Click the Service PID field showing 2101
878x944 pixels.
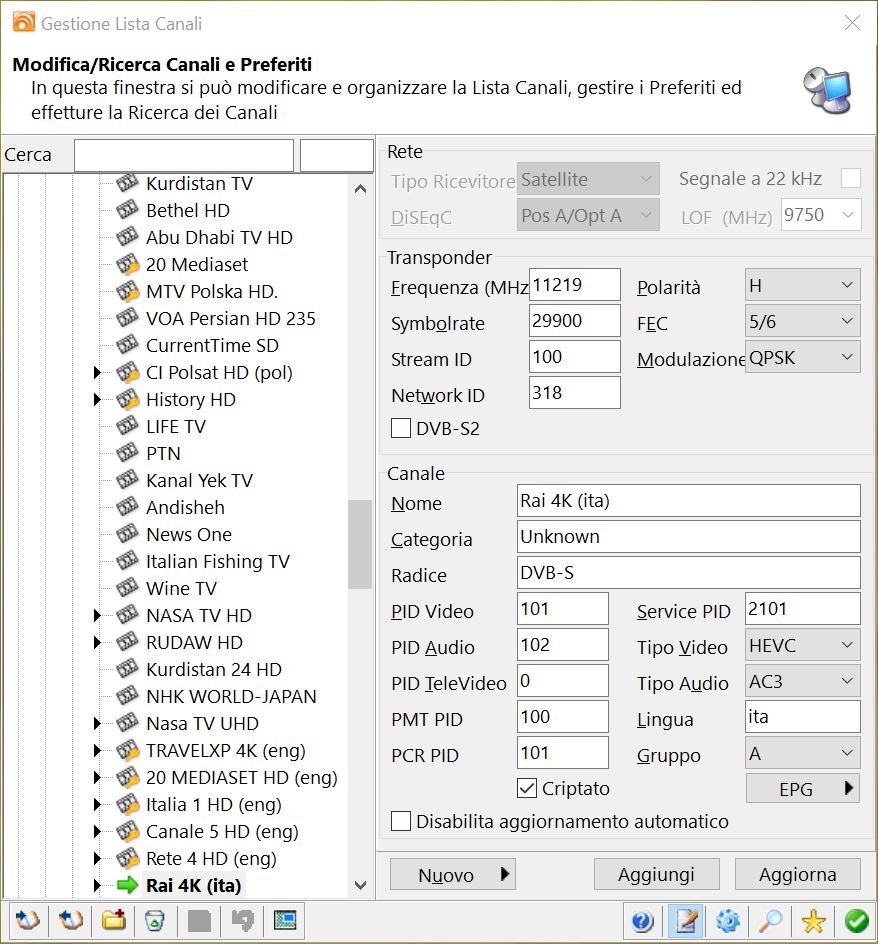[x=803, y=609]
